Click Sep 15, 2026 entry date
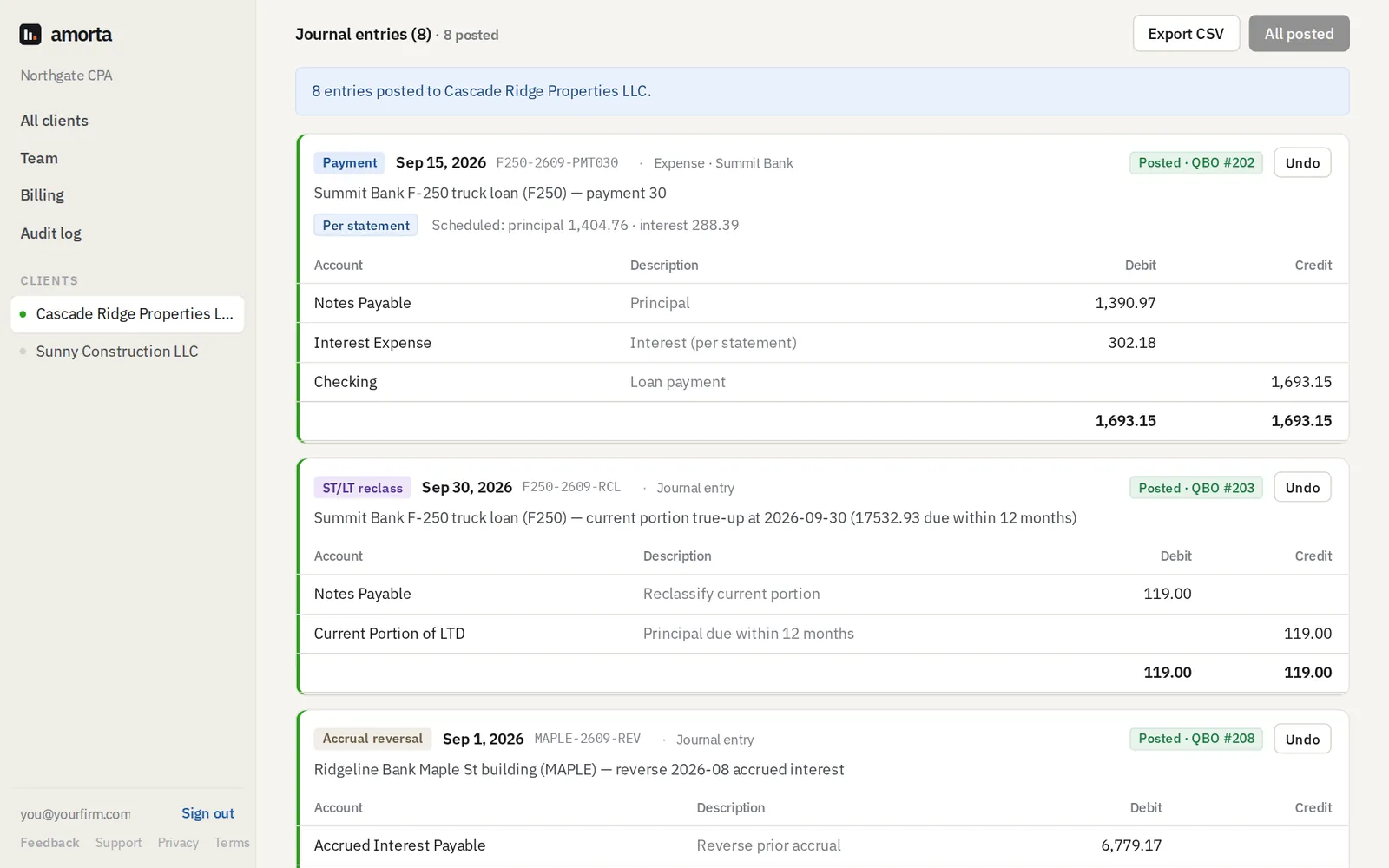The image size is (1389, 868). point(440,163)
